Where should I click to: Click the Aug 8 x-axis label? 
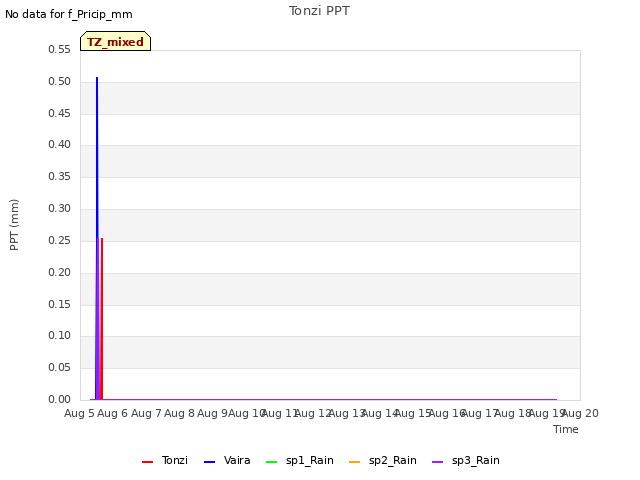(180, 413)
